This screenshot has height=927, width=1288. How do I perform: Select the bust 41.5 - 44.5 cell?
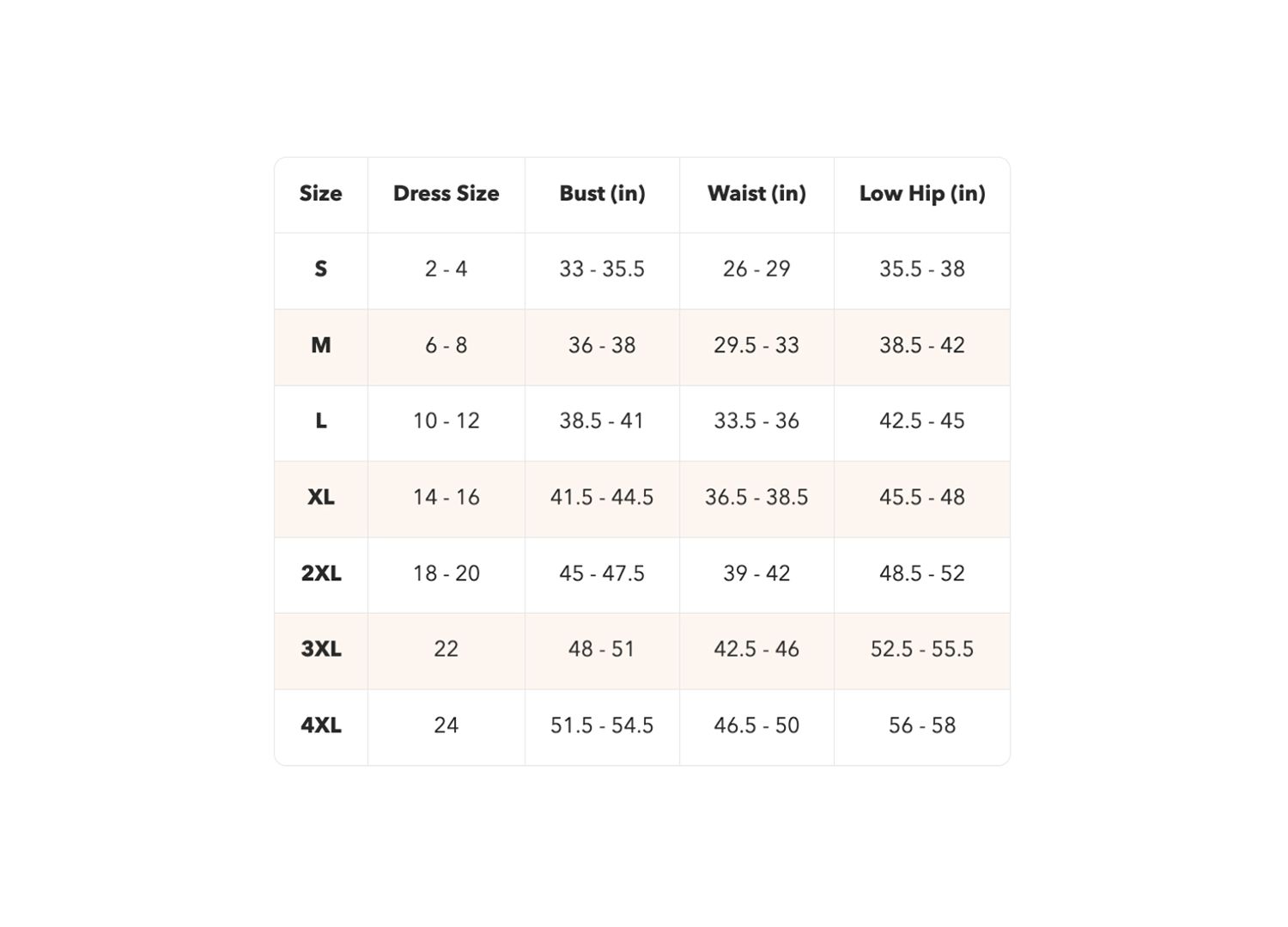pos(602,497)
